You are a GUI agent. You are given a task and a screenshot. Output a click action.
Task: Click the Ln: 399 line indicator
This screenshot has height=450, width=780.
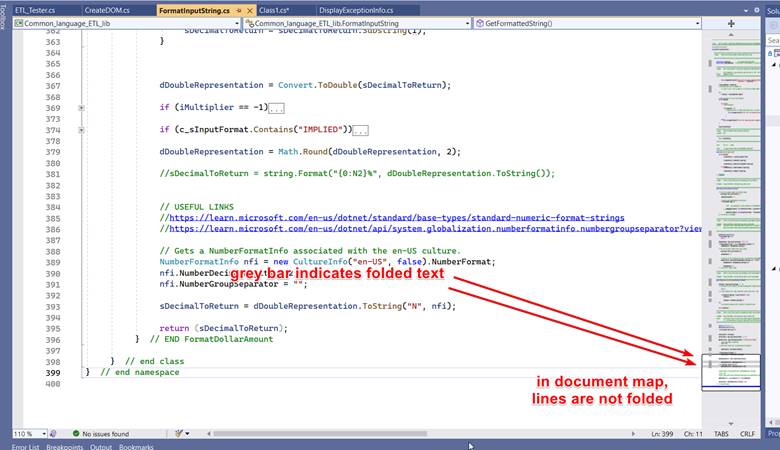(x=662, y=434)
